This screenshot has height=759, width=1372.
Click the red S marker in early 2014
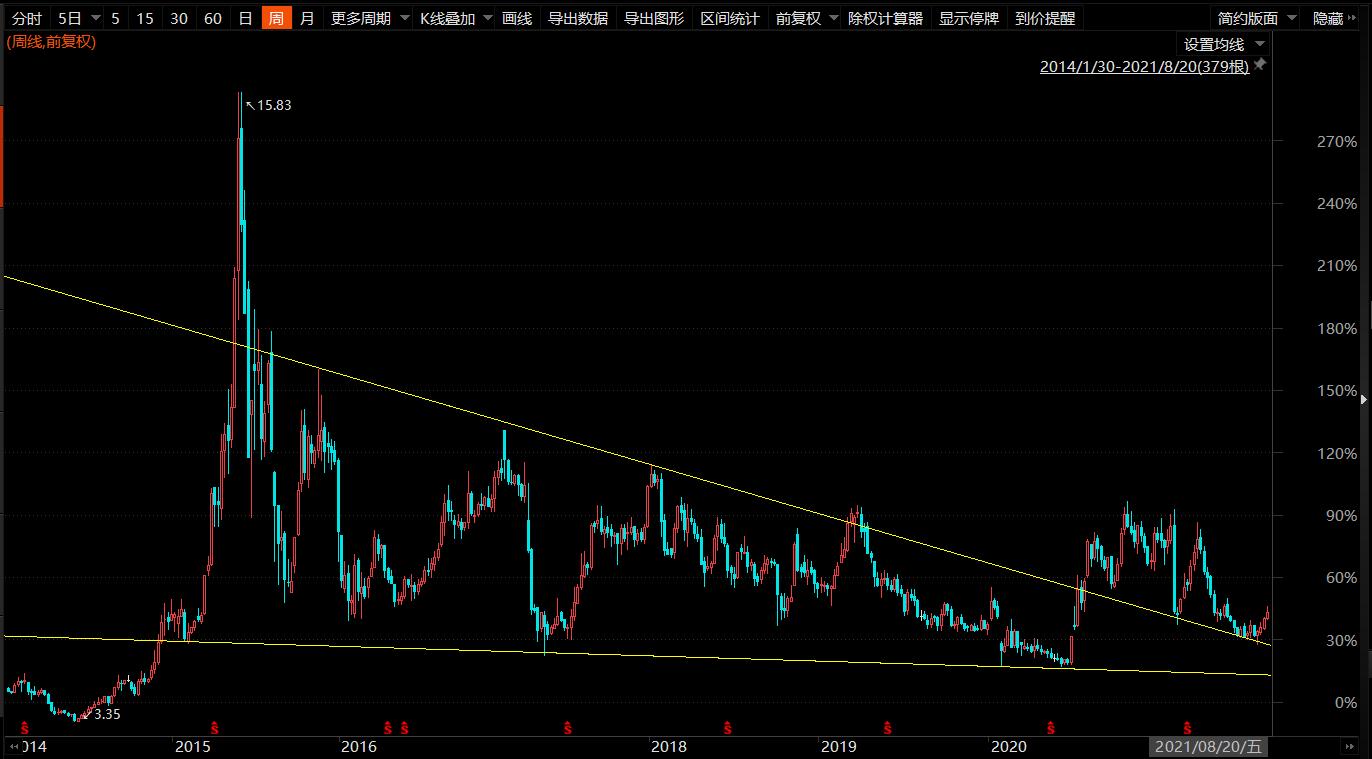pos(24,726)
